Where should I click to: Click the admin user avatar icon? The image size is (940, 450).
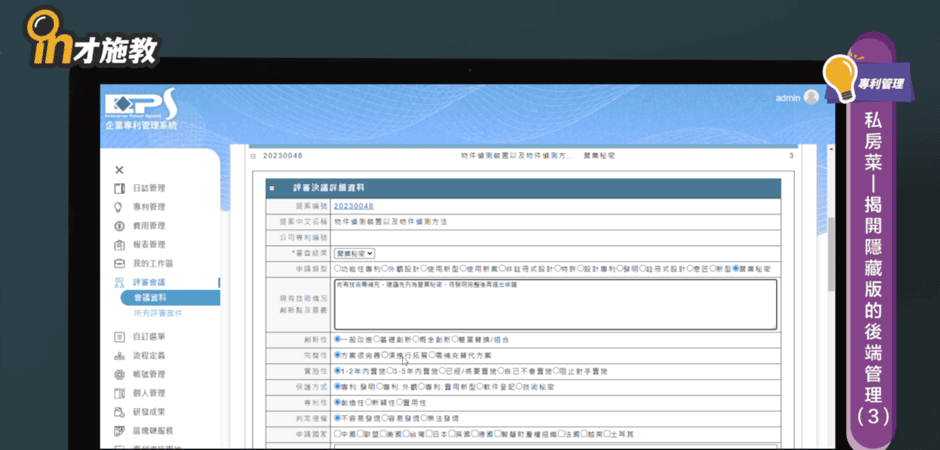(x=810, y=97)
